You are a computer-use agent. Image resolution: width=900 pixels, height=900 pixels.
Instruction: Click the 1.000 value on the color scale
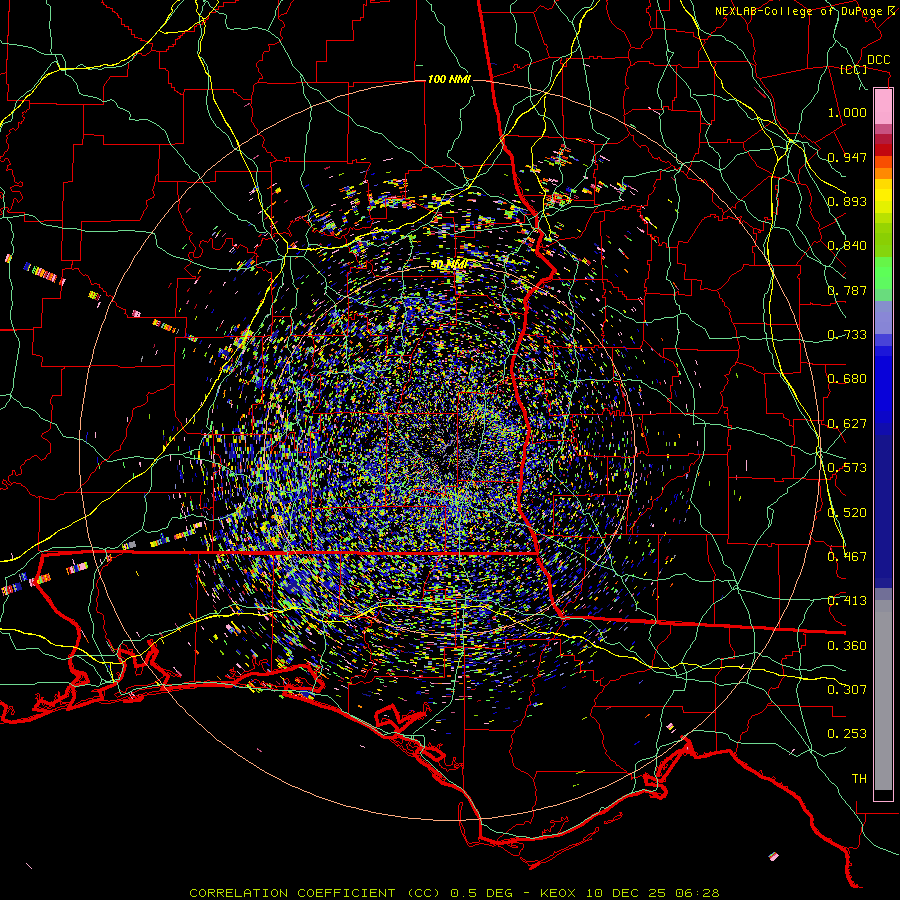pyautogui.click(x=847, y=112)
